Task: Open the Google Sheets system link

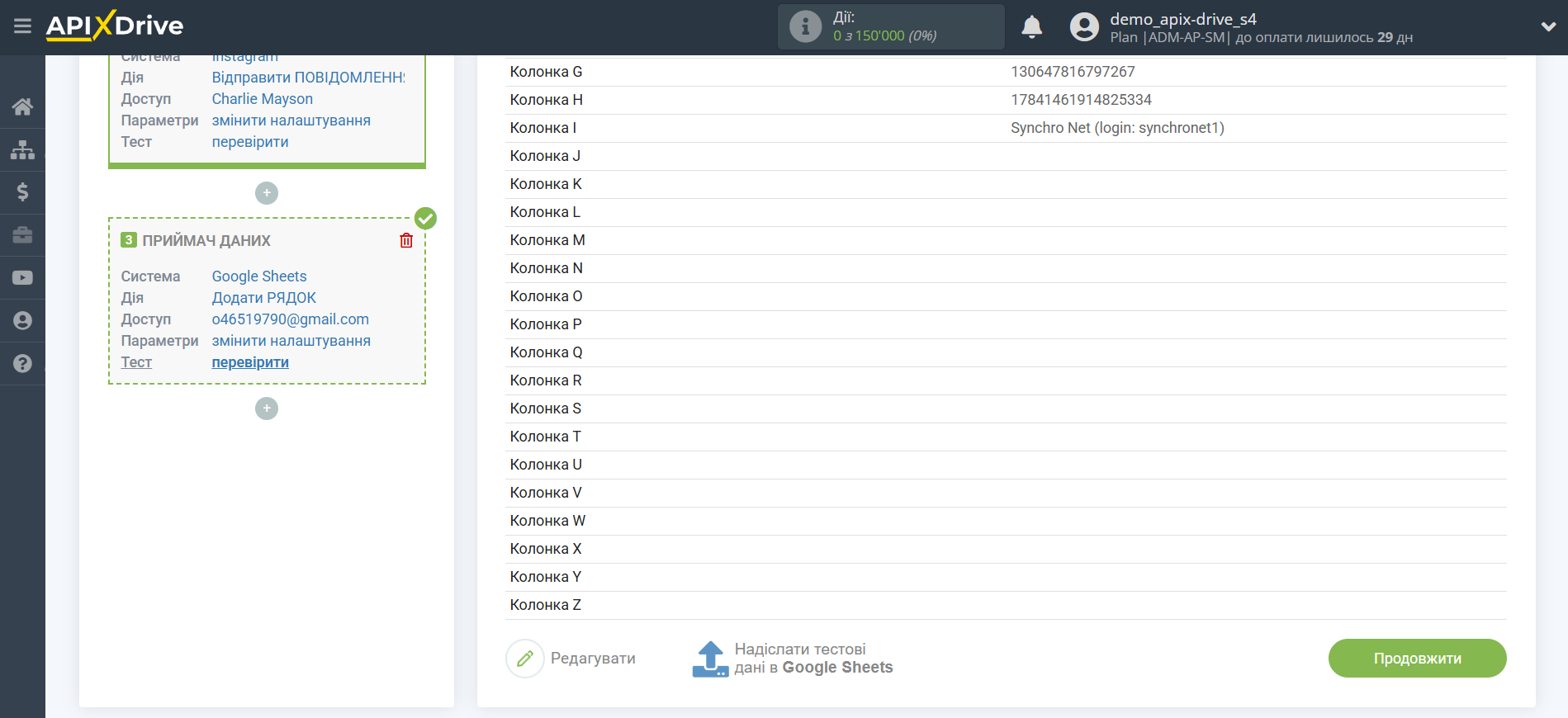Action: pyautogui.click(x=259, y=276)
